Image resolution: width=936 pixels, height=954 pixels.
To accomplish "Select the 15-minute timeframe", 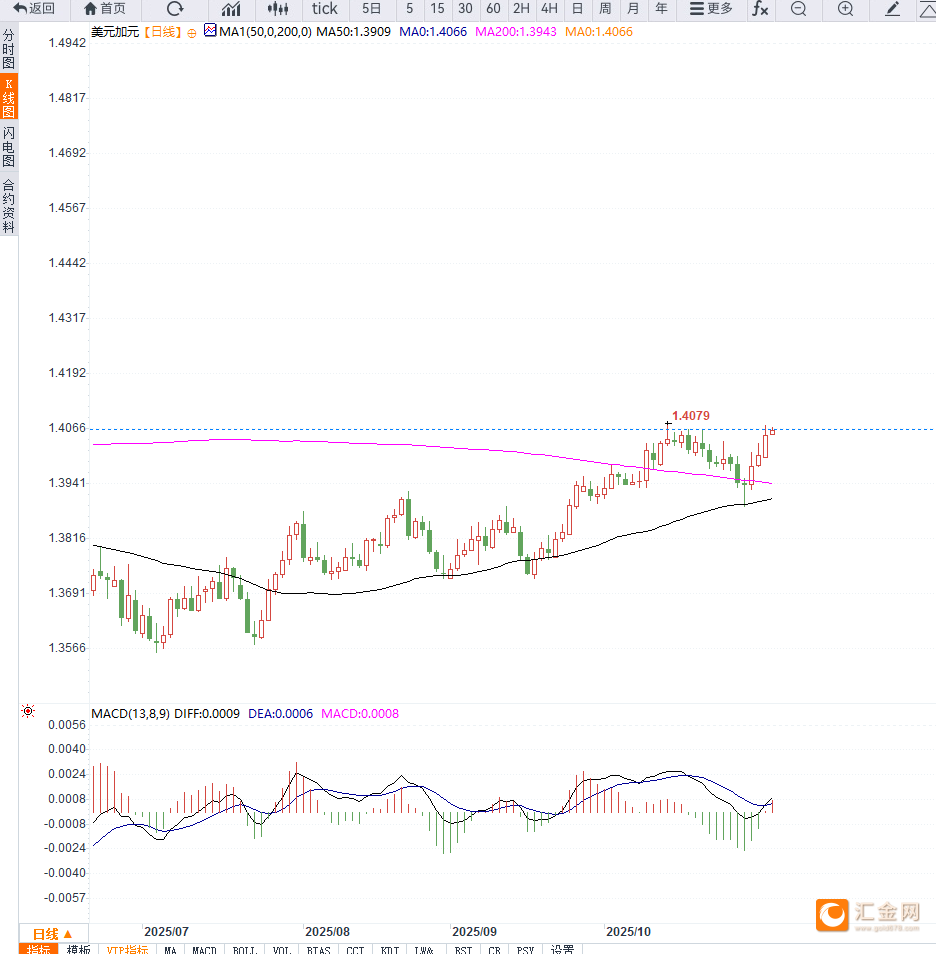I will click(x=437, y=9).
